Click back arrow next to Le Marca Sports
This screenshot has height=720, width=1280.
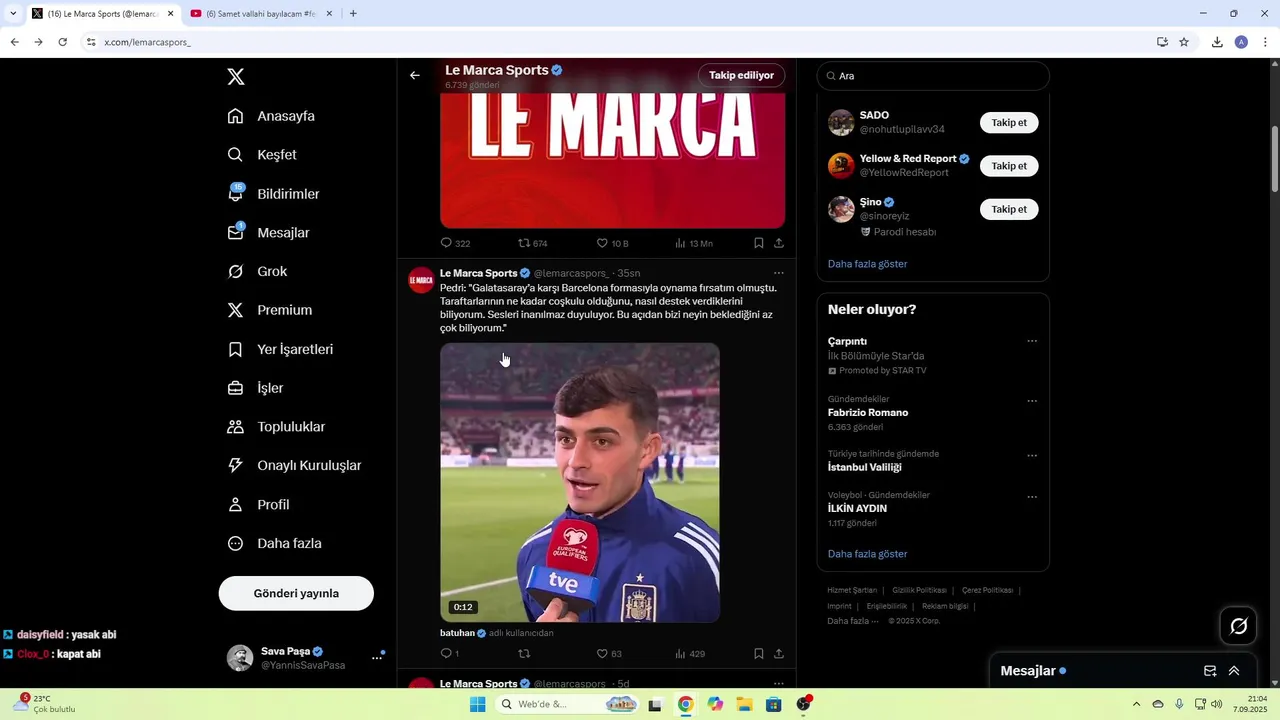[x=414, y=75]
